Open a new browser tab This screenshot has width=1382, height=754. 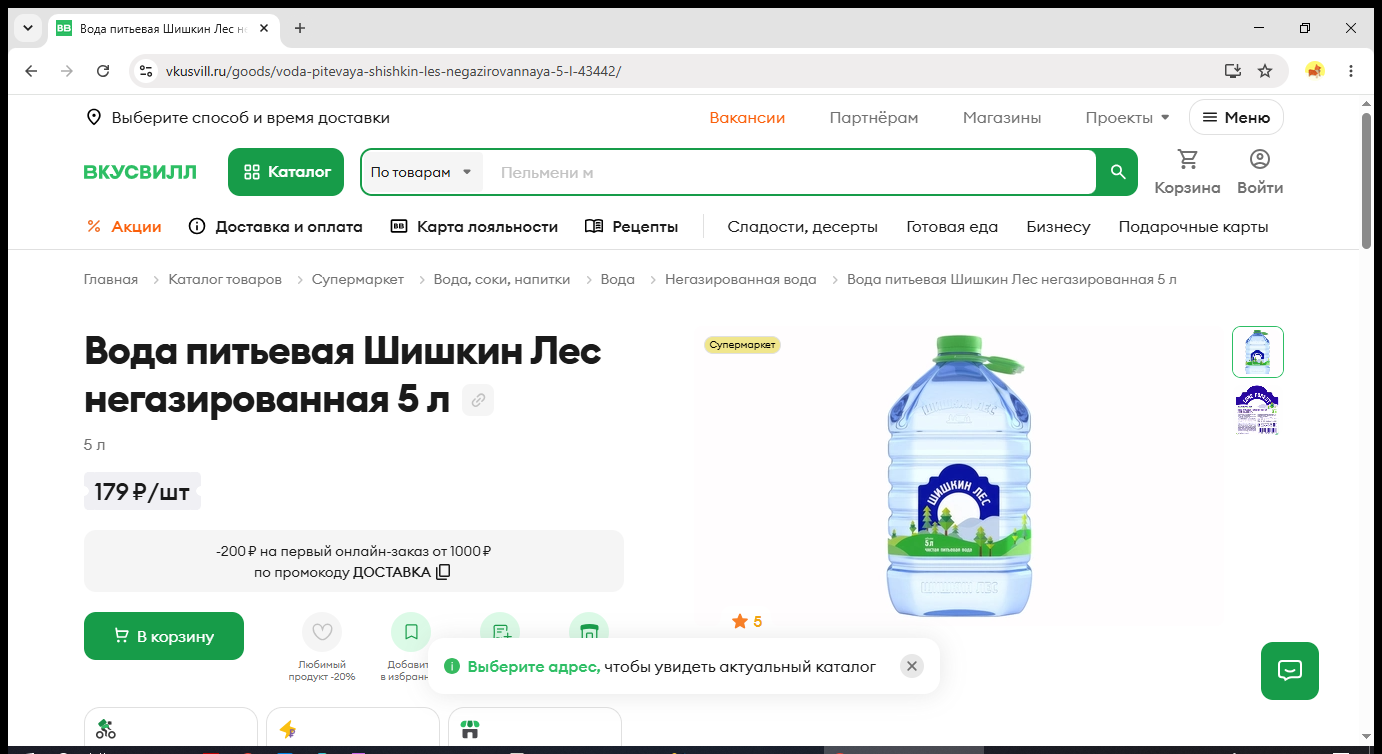pyautogui.click(x=300, y=28)
